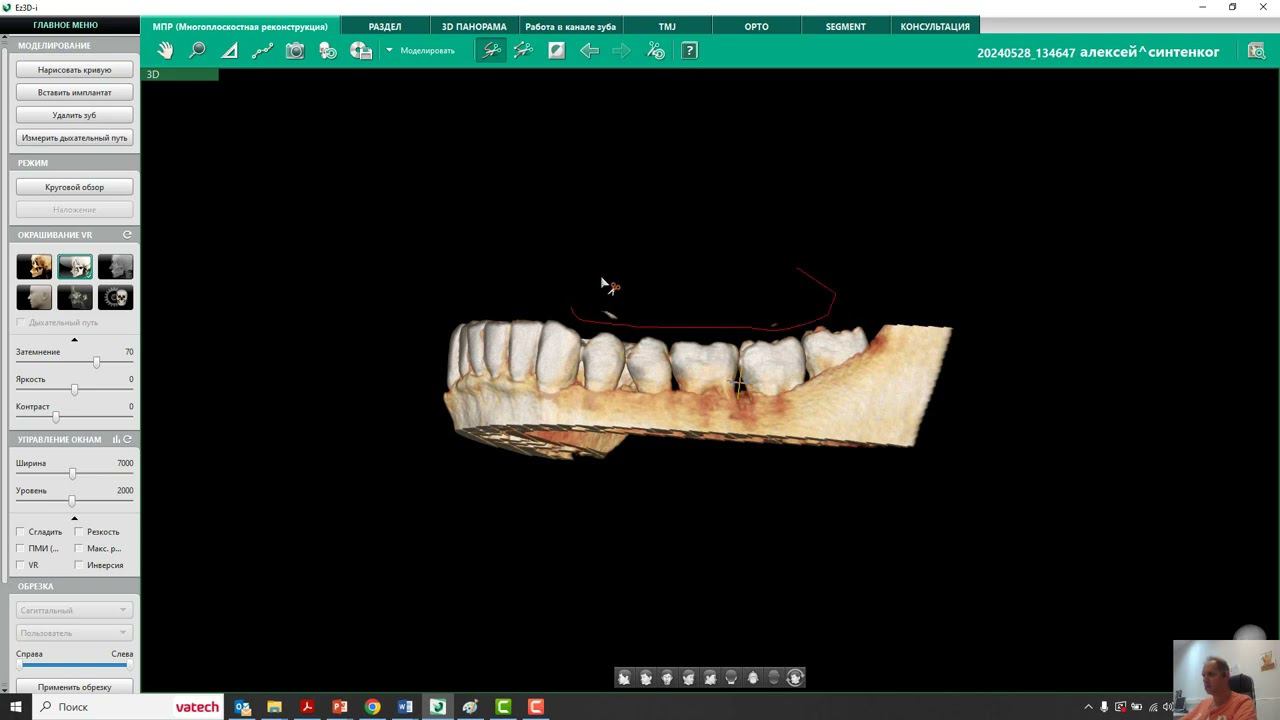Collapse the window control section with the triangle
Viewport: 1280px width, 720px height.
[74, 518]
